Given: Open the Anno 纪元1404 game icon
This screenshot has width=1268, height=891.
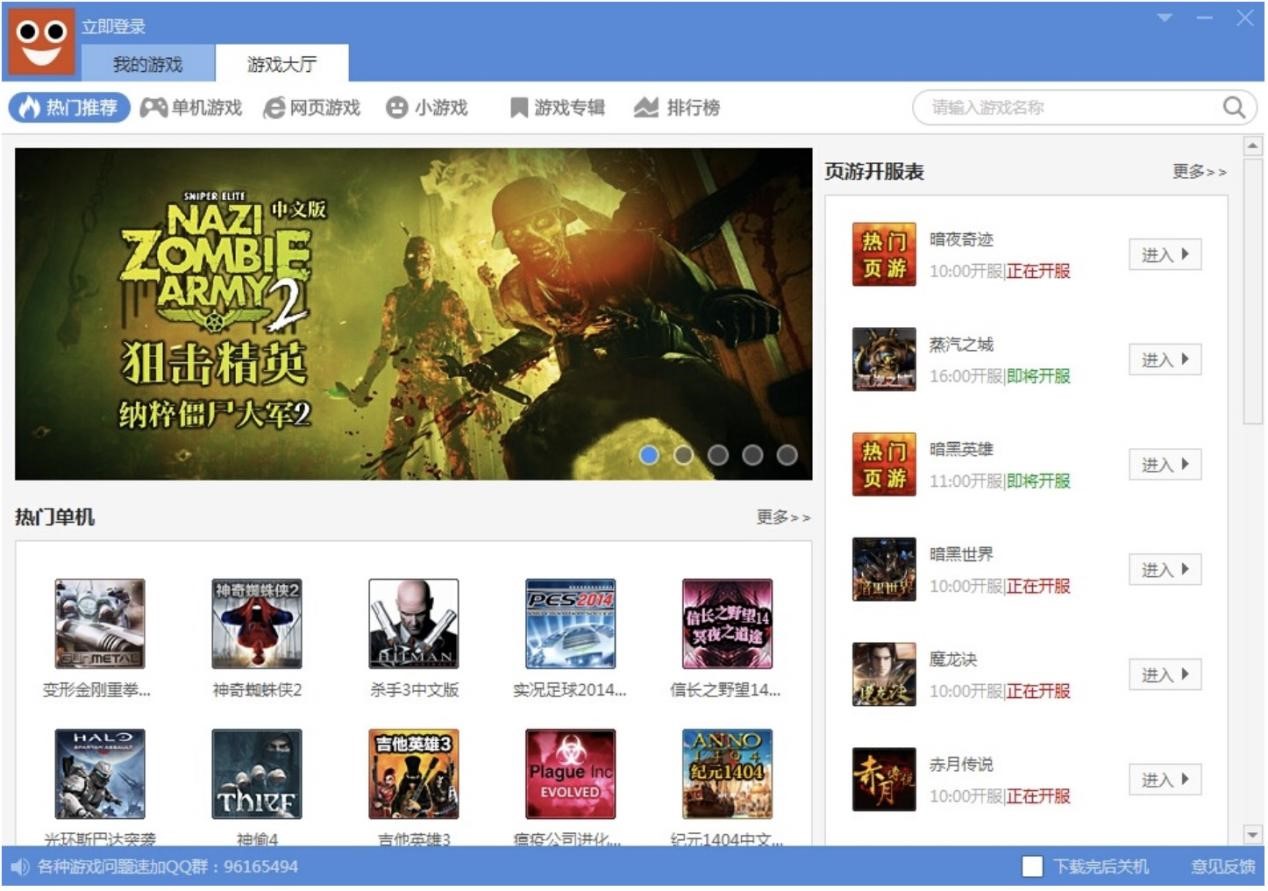Looking at the screenshot, I should pos(727,774).
